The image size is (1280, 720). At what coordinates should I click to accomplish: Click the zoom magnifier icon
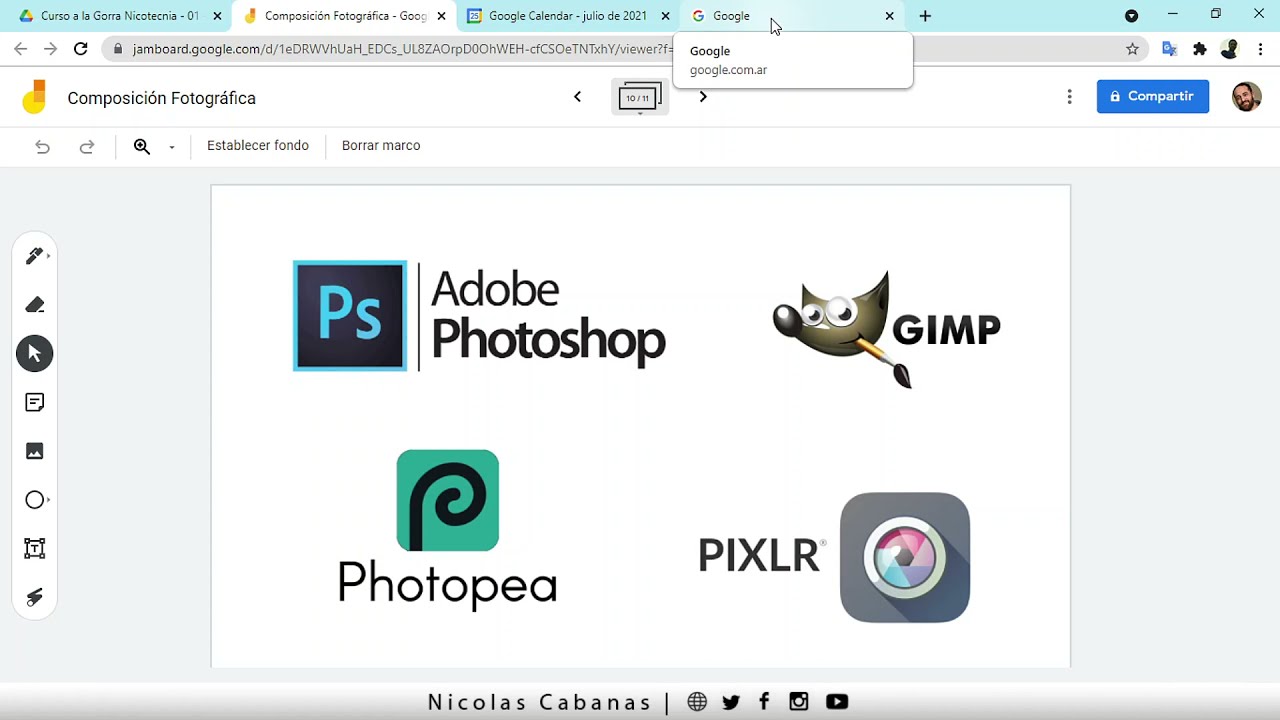click(142, 147)
